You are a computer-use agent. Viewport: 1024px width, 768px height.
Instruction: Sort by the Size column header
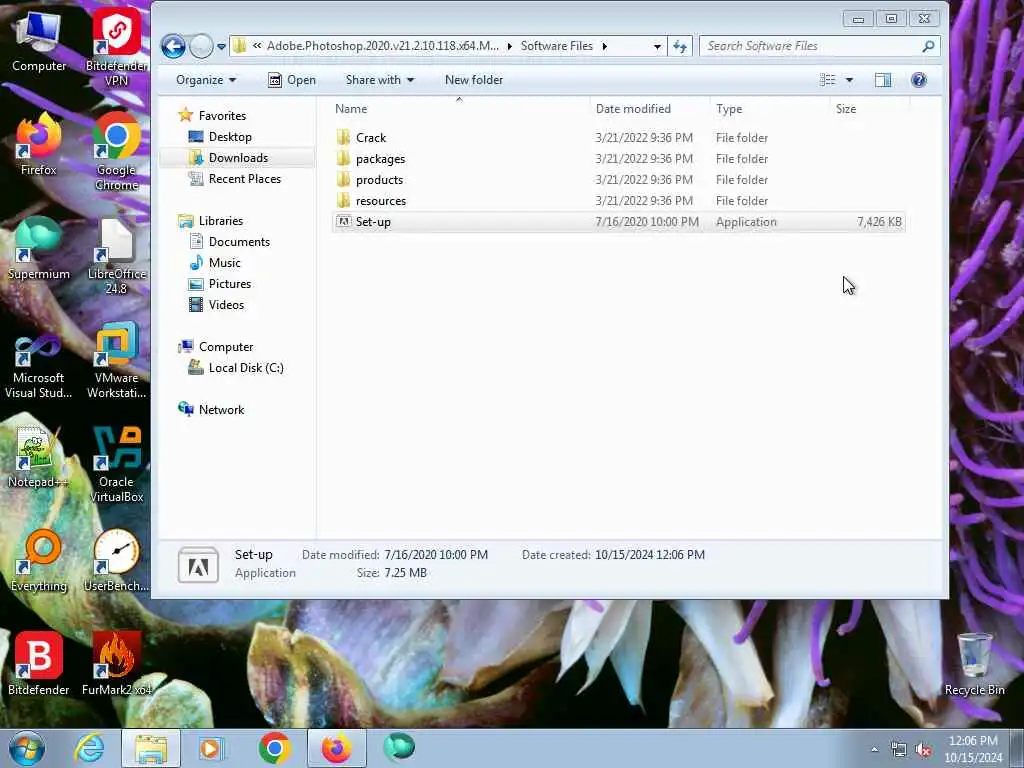pyautogui.click(x=869, y=109)
